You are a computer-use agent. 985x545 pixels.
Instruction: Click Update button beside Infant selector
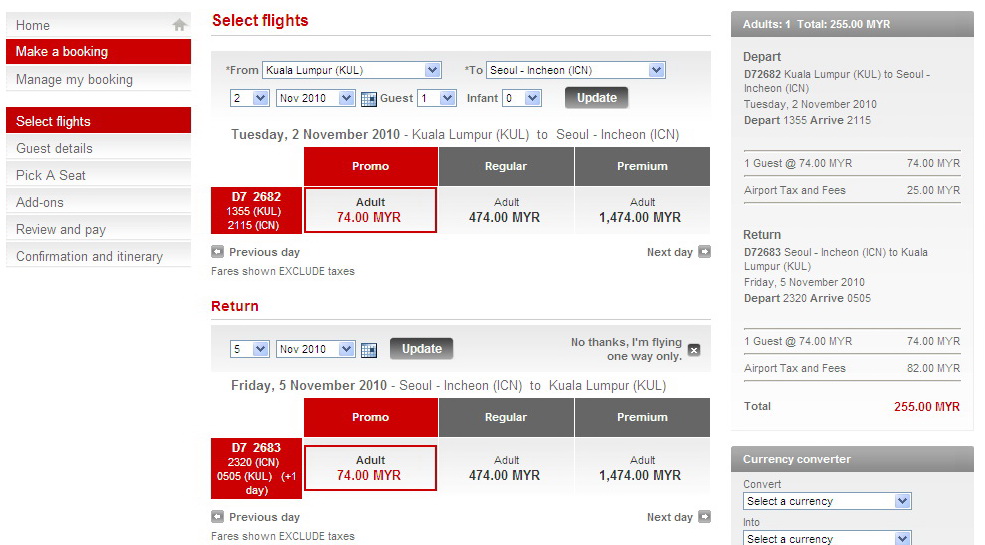click(597, 98)
